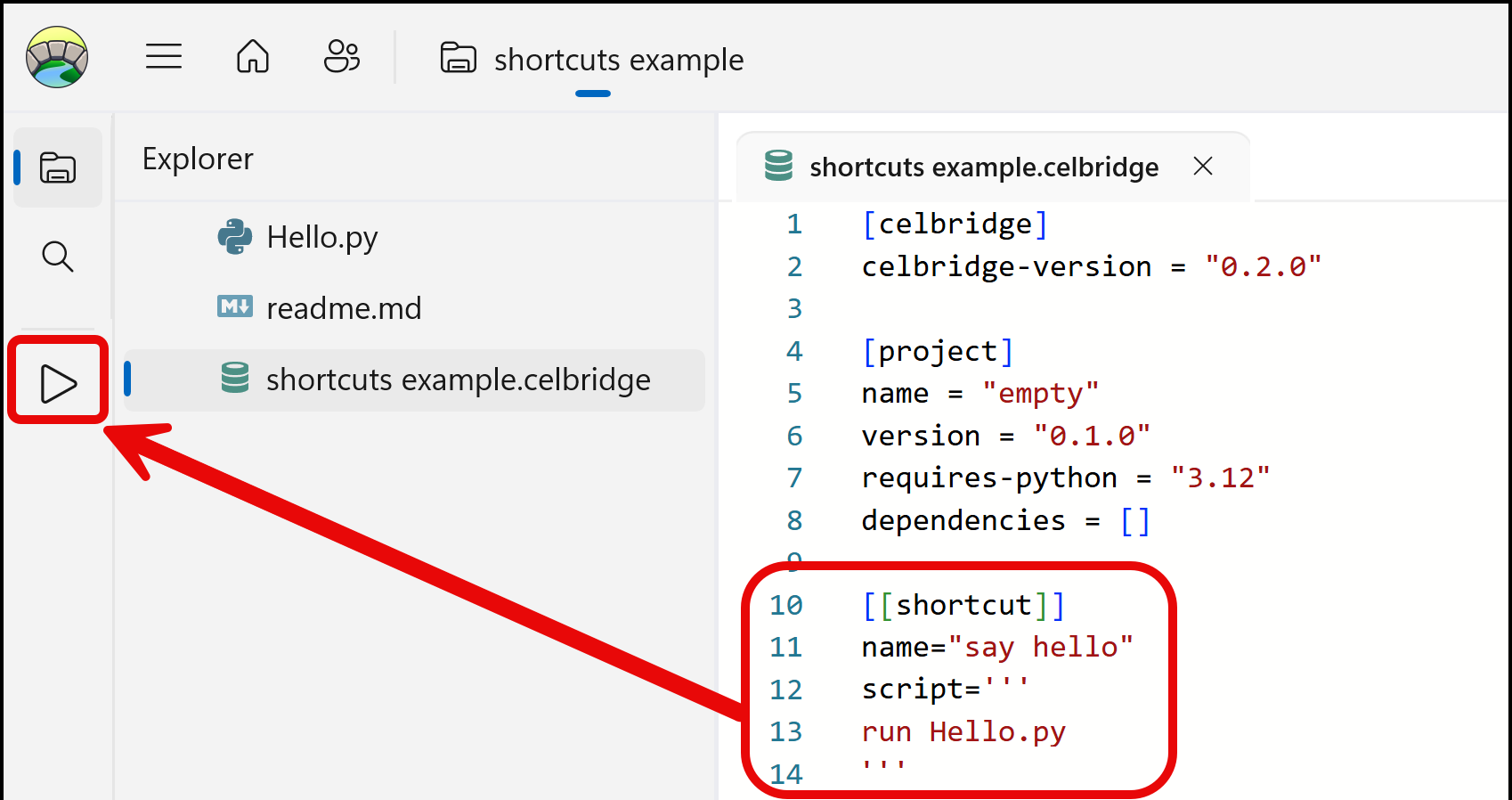Click the [project] section header line

(938, 351)
